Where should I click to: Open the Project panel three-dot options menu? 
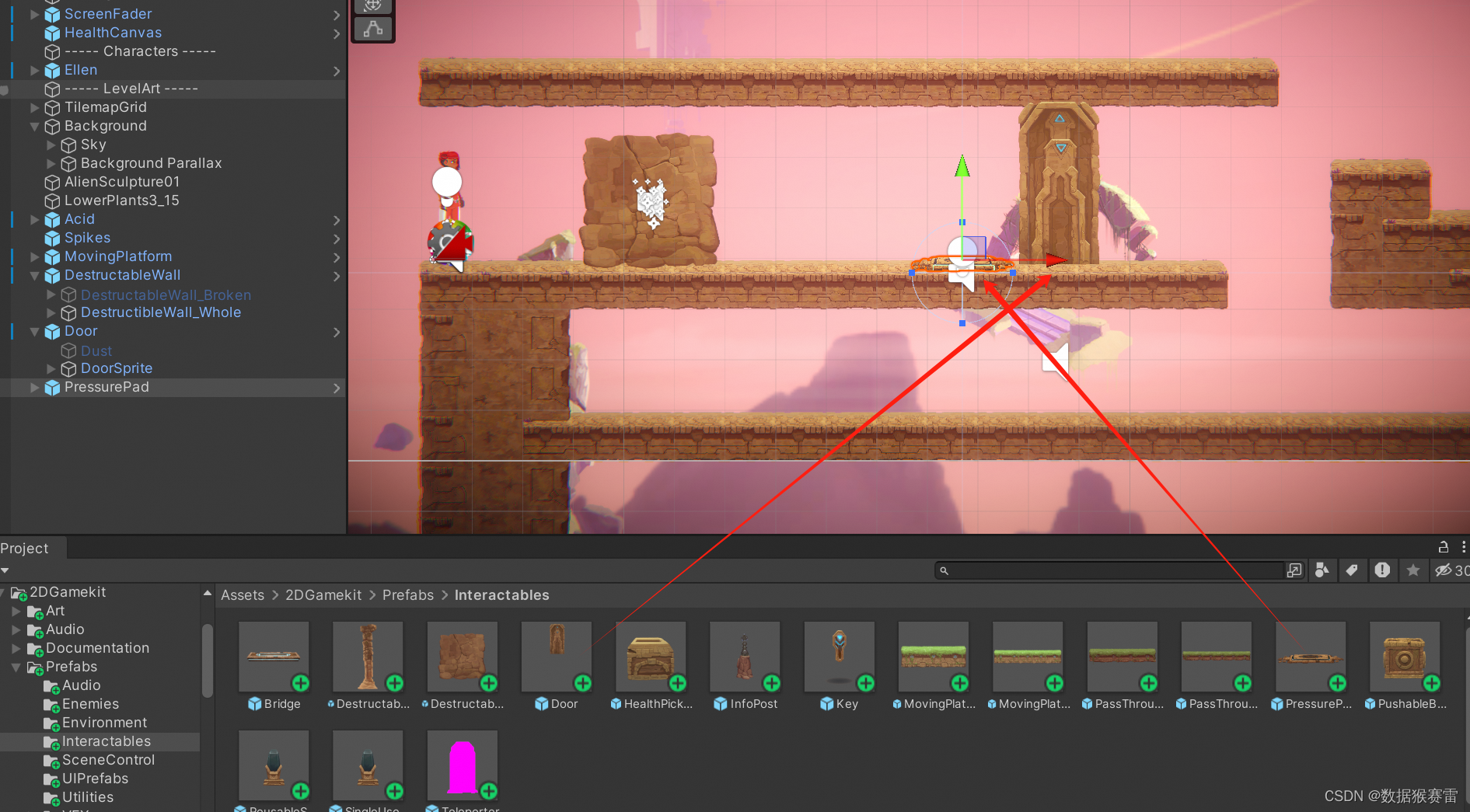pos(1463,547)
